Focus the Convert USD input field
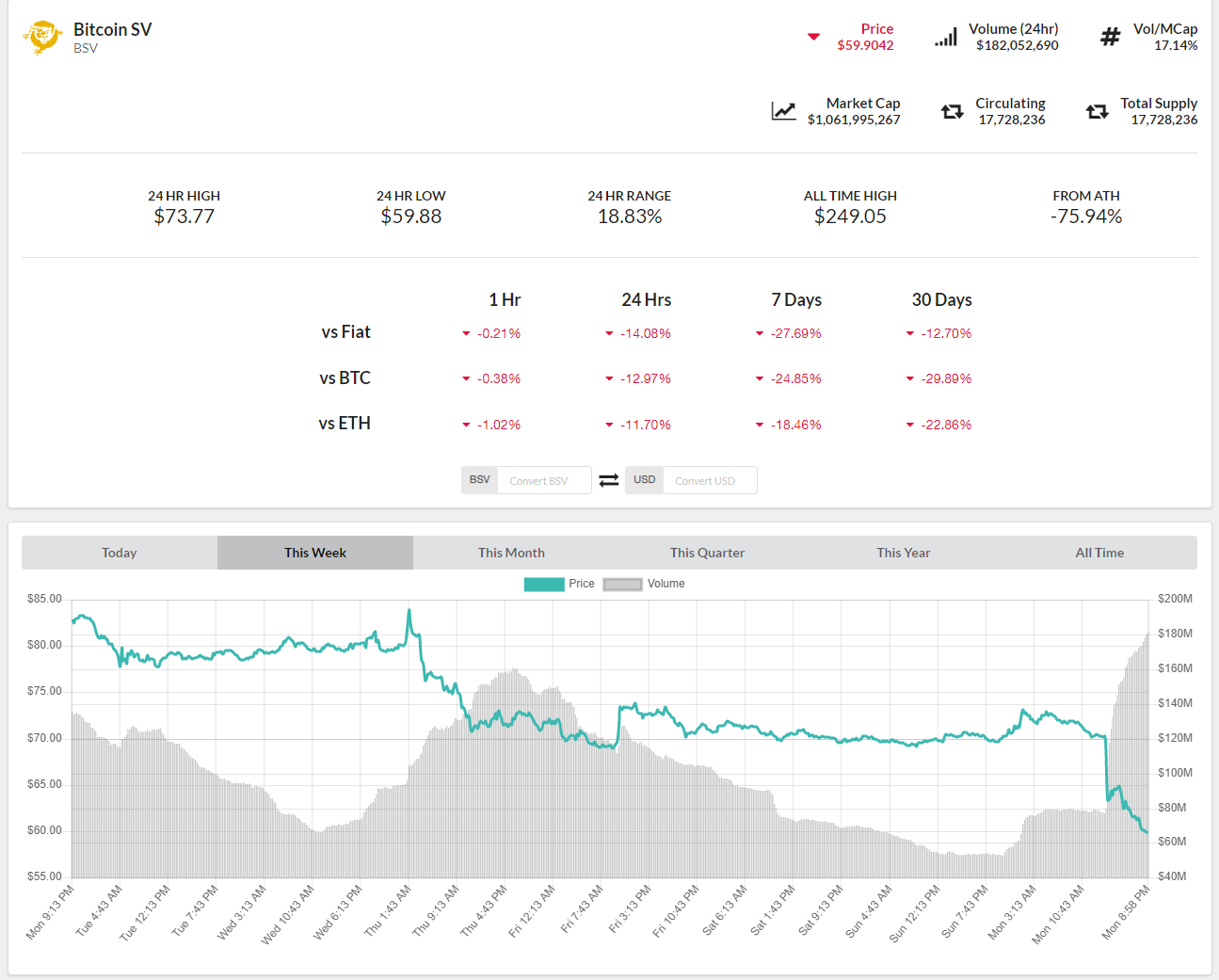Image resolution: width=1219 pixels, height=980 pixels. point(710,480)
